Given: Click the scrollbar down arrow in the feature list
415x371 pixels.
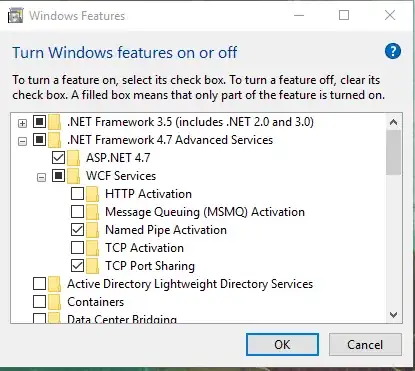Looking at the screenshot, I should 393,315.
